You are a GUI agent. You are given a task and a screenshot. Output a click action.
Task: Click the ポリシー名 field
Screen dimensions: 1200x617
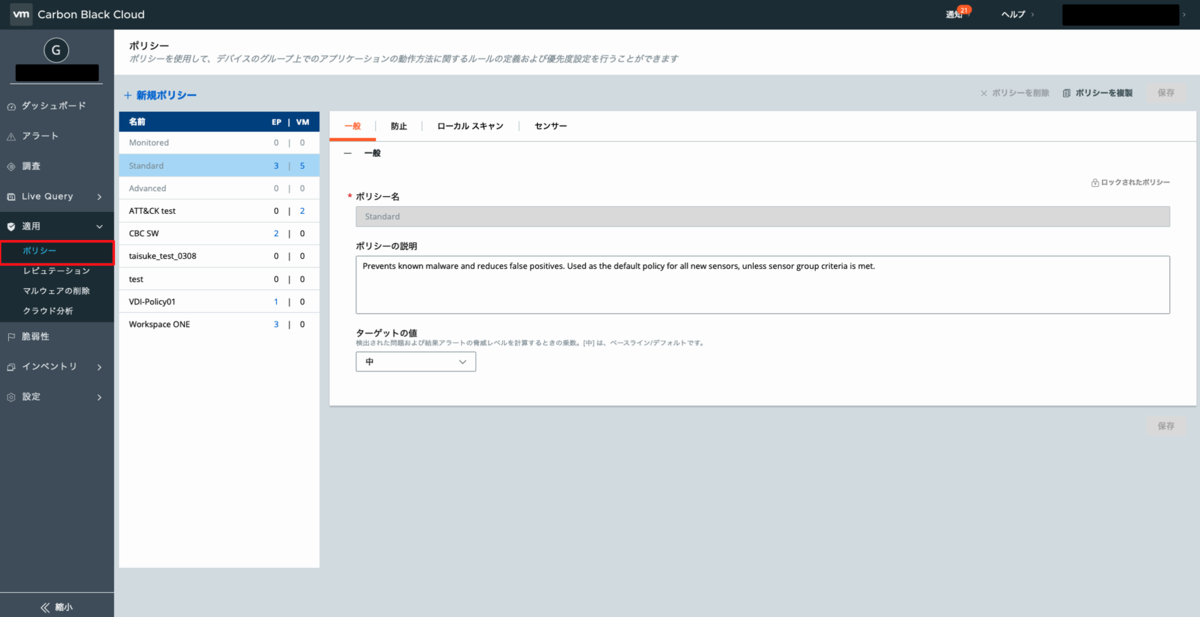click(763, 216)
